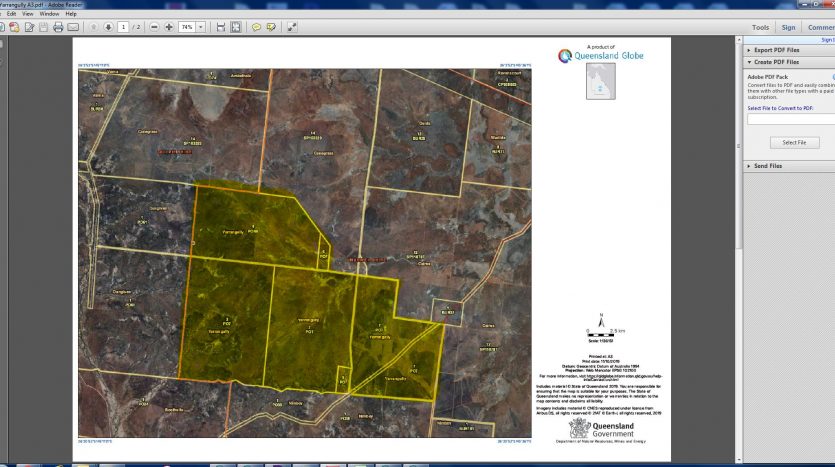Collapse the Create PDF Files section
This screenshot has width=835, height=467.
pyautogui.click(x=776, y=62)
